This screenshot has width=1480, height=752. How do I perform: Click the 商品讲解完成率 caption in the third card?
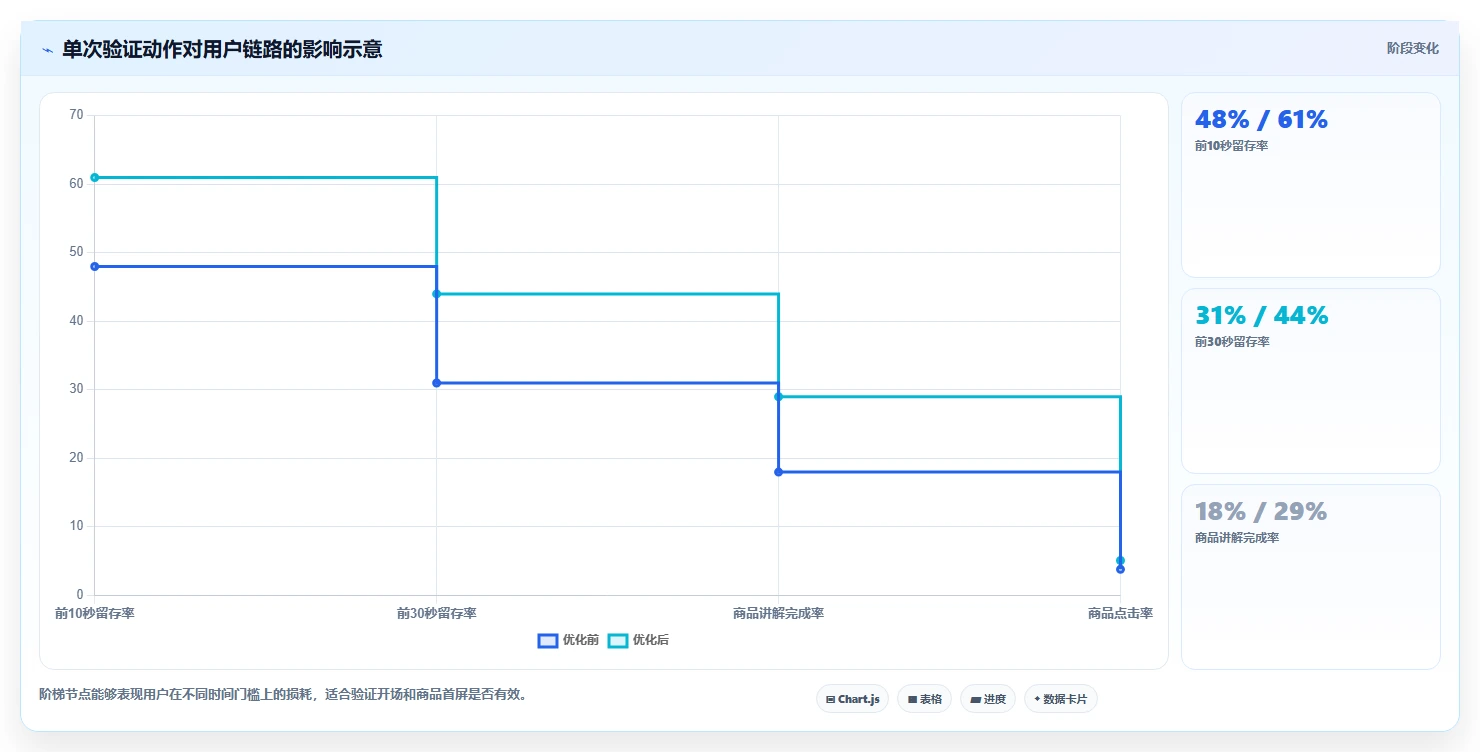pos(1237,538)
